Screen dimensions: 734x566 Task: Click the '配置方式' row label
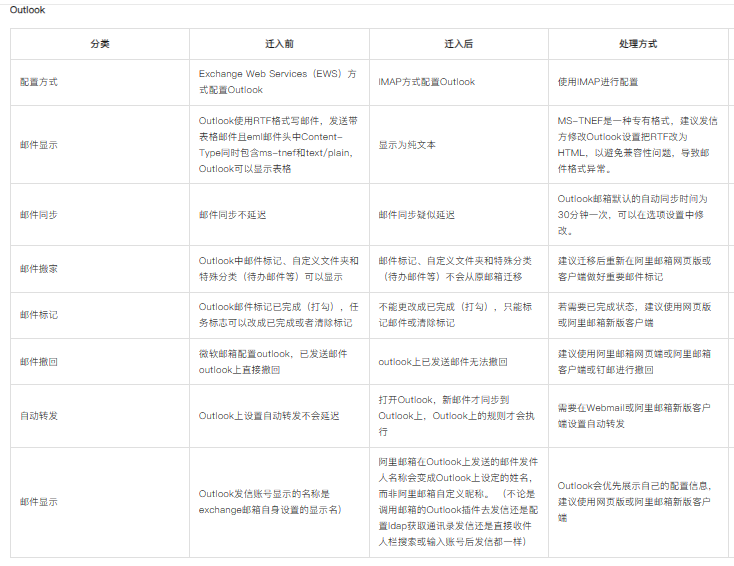pos(39,82)
